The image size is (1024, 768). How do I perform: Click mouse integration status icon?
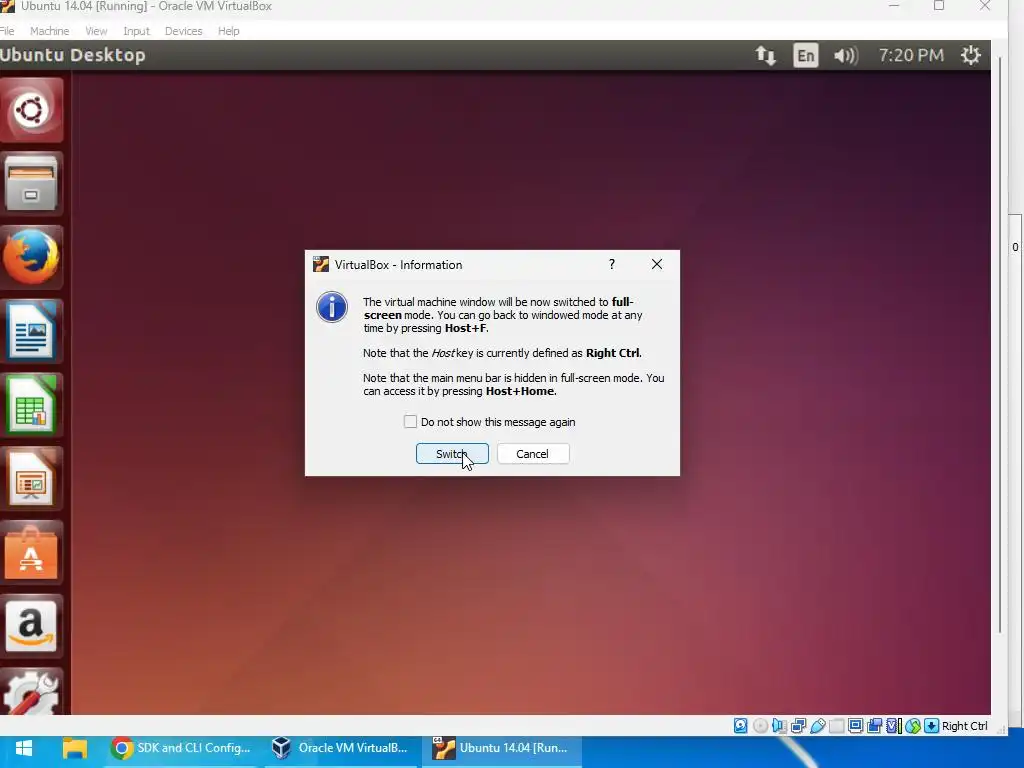tap(913, 726)
